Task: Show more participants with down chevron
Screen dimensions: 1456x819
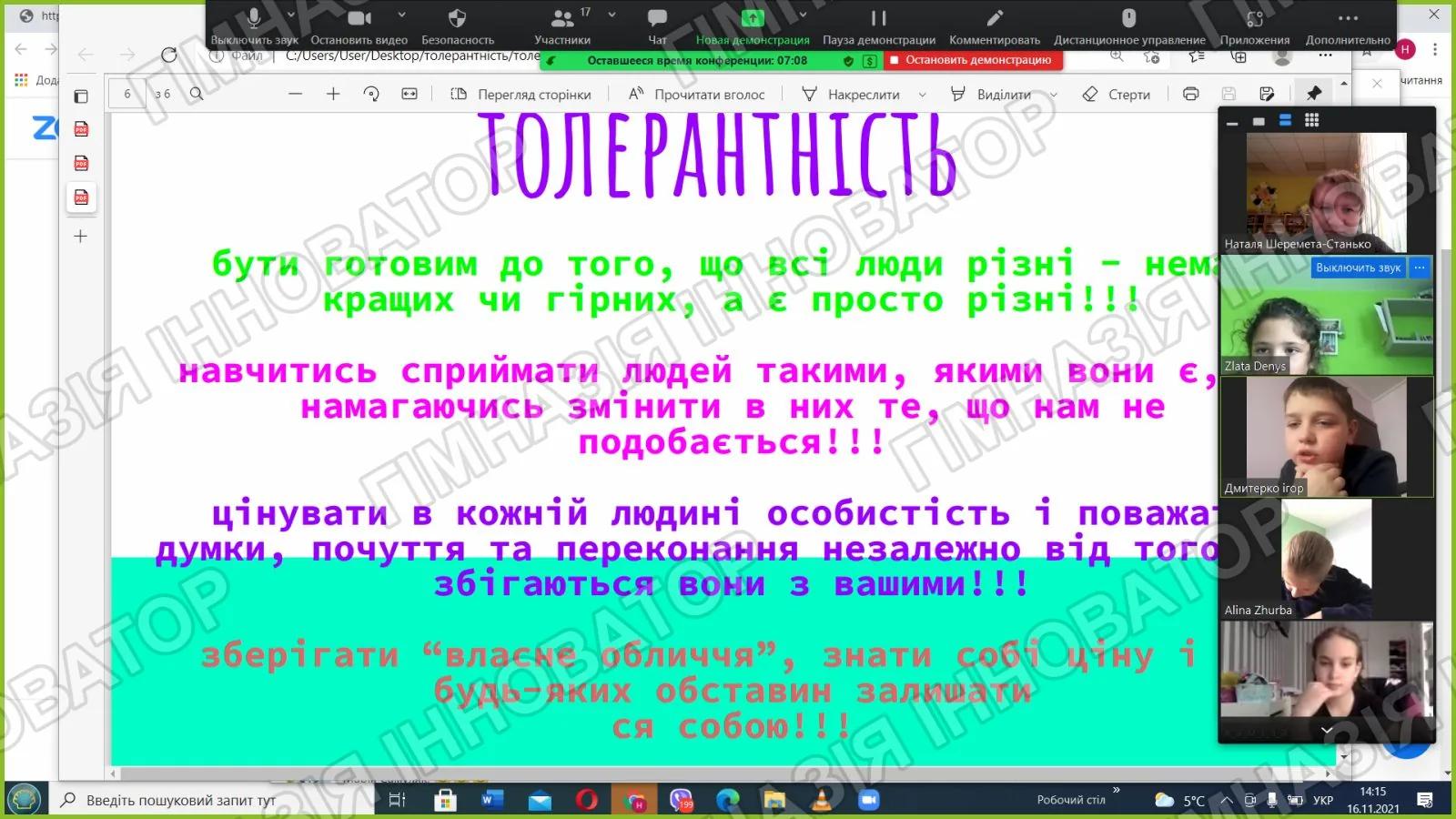Action: pyautogui.click(x=1327, y=730)
